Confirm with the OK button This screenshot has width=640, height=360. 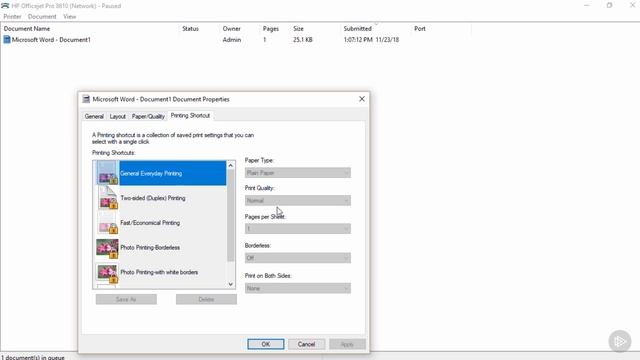click(266, 344)
